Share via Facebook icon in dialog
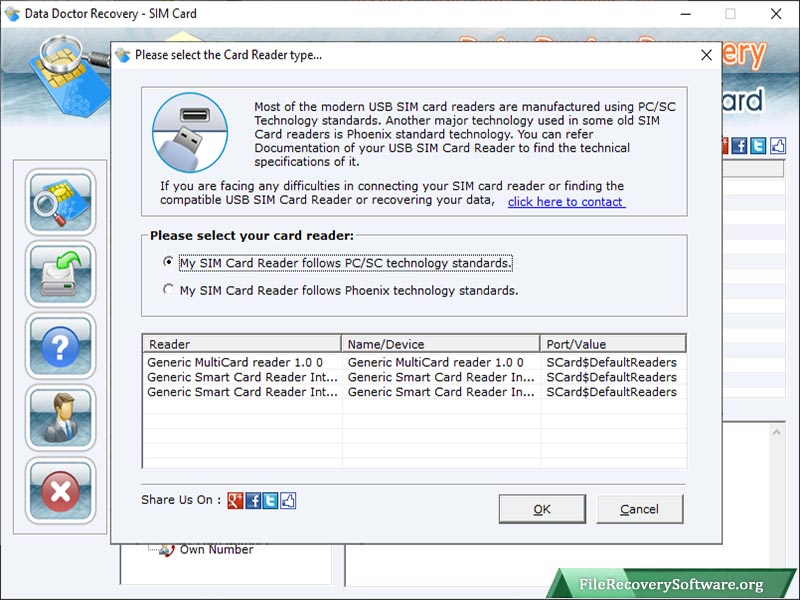This screenshot has width=800, height=600. (253, 501)
